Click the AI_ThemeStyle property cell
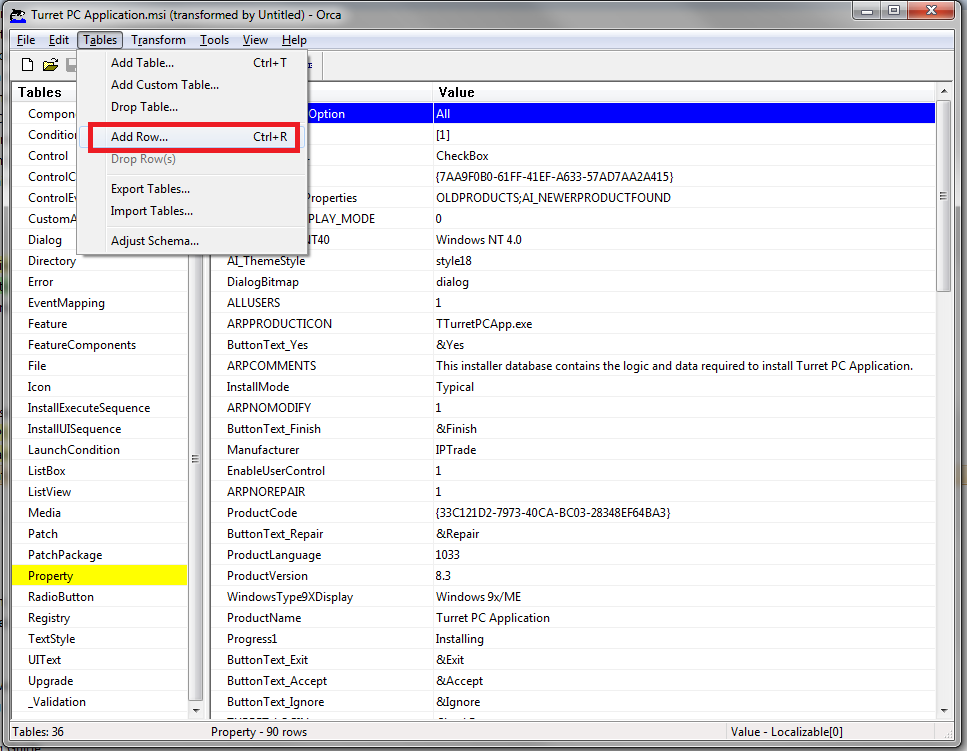 point(322,261)
